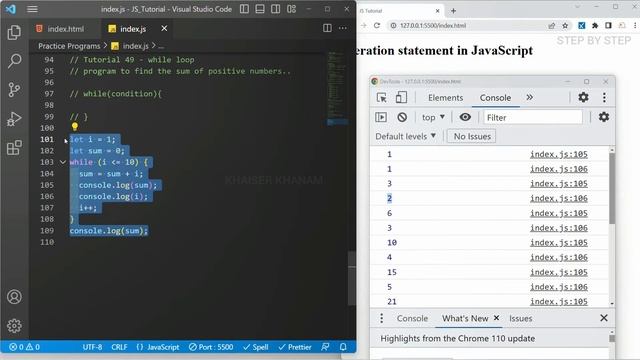640x360 pixels.
Task: Click the editor vertical scrollbar
Action: (x=352, y=279)
